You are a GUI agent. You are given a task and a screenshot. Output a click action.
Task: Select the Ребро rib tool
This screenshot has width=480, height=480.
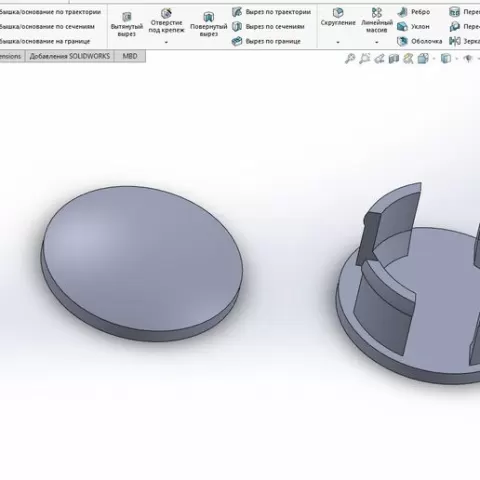[414, 12]
